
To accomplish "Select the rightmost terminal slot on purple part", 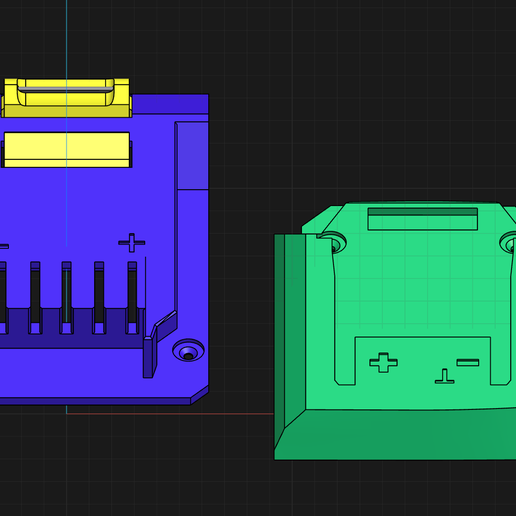I will pyautogui.click(x=132, y=297).
